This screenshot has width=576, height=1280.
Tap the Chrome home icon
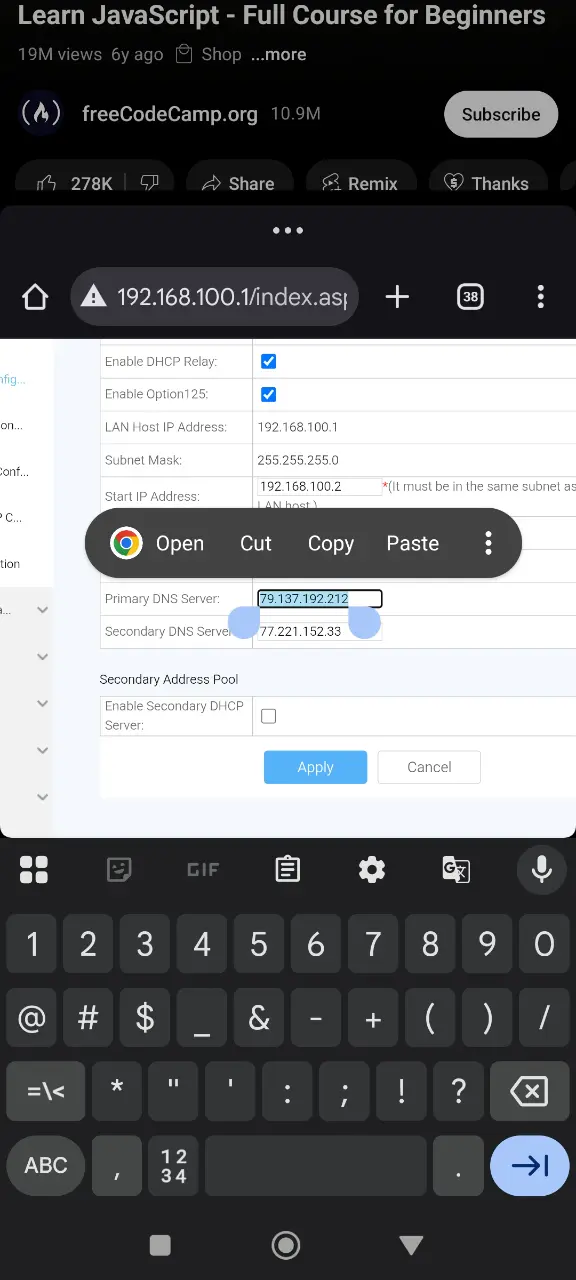[x=35, y=297]
